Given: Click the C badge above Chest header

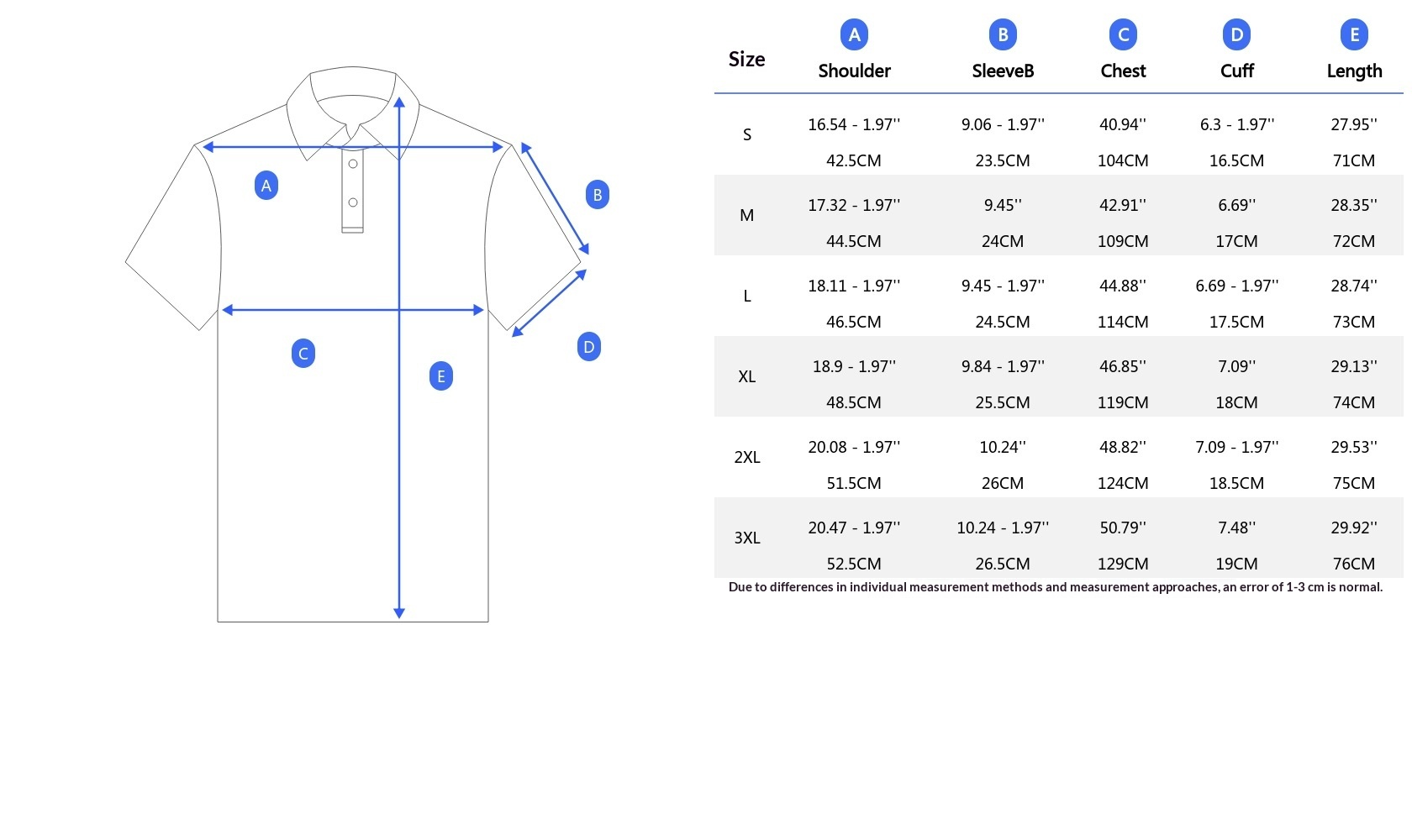Looking at the screenshot, I should (x=1124, y=34).
